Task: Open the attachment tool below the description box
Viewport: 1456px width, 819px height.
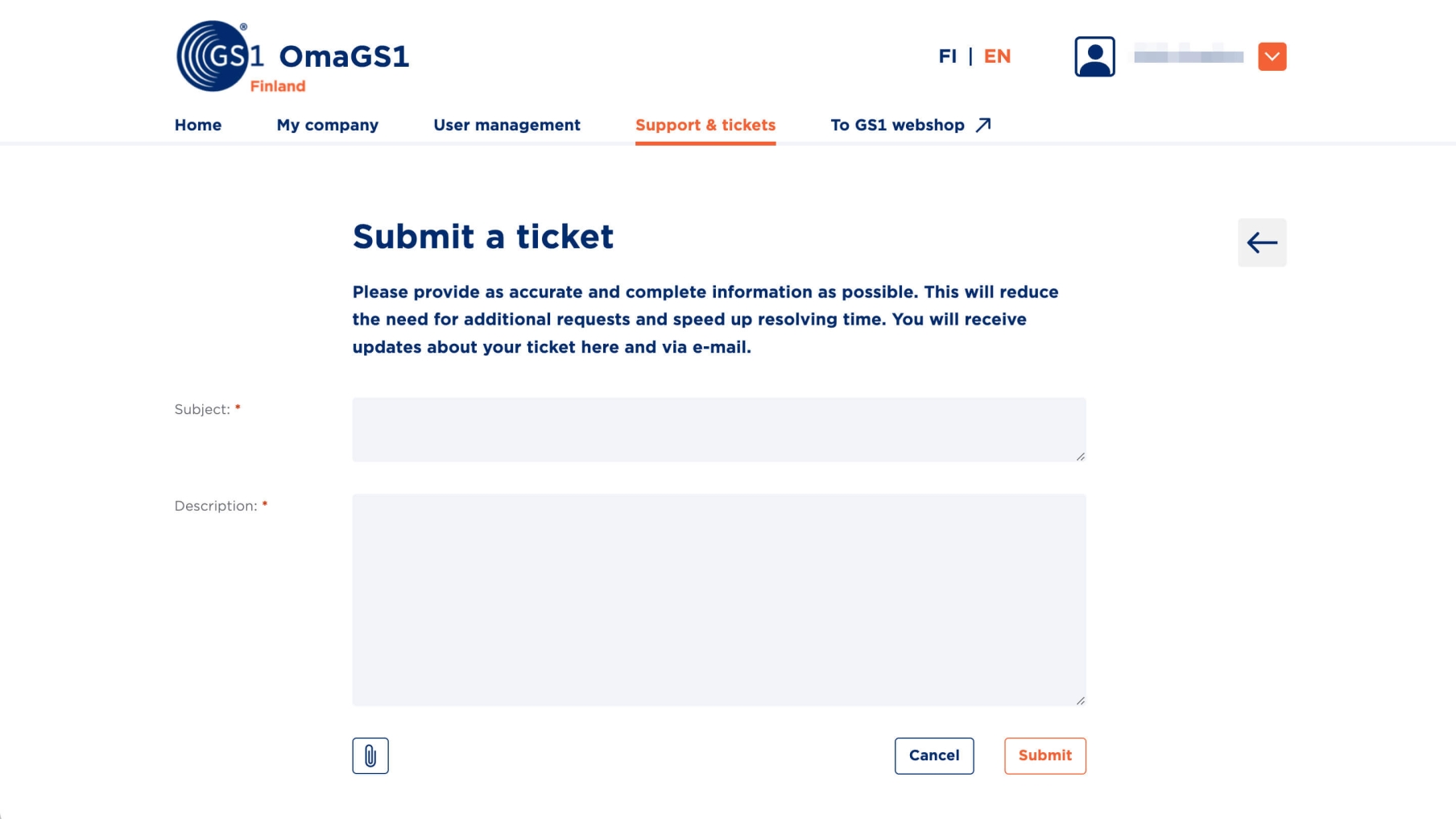Action: tap(370, 755)
